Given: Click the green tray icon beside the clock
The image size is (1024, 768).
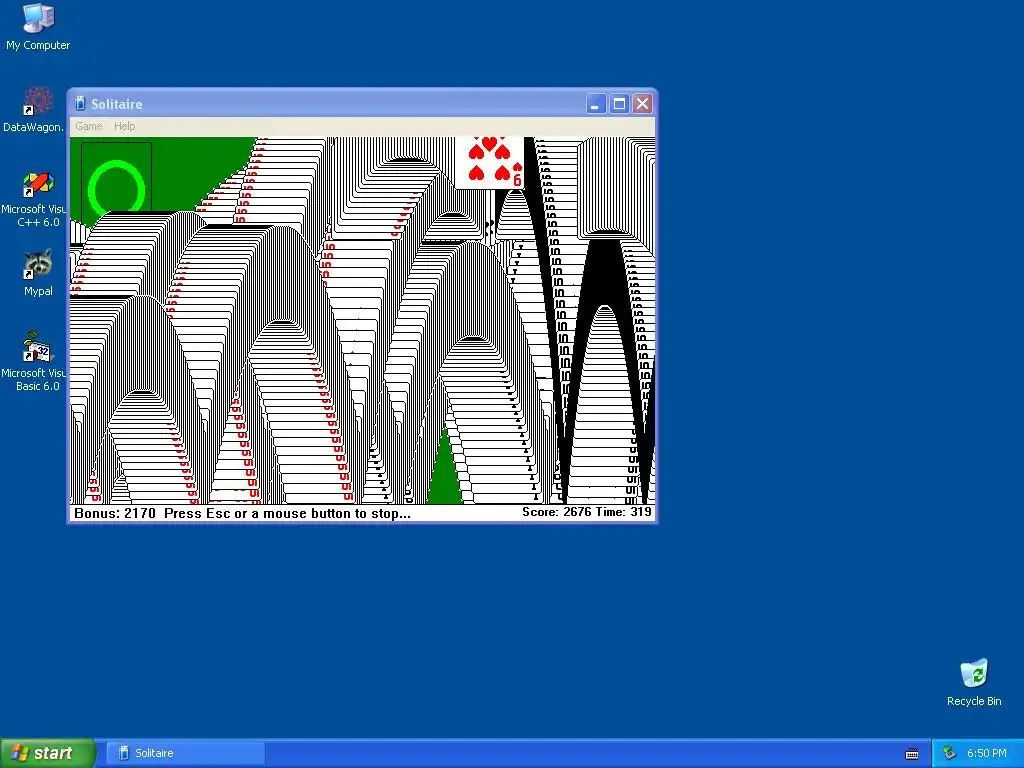Looking at the screenshot, I should tap(949, 753).
